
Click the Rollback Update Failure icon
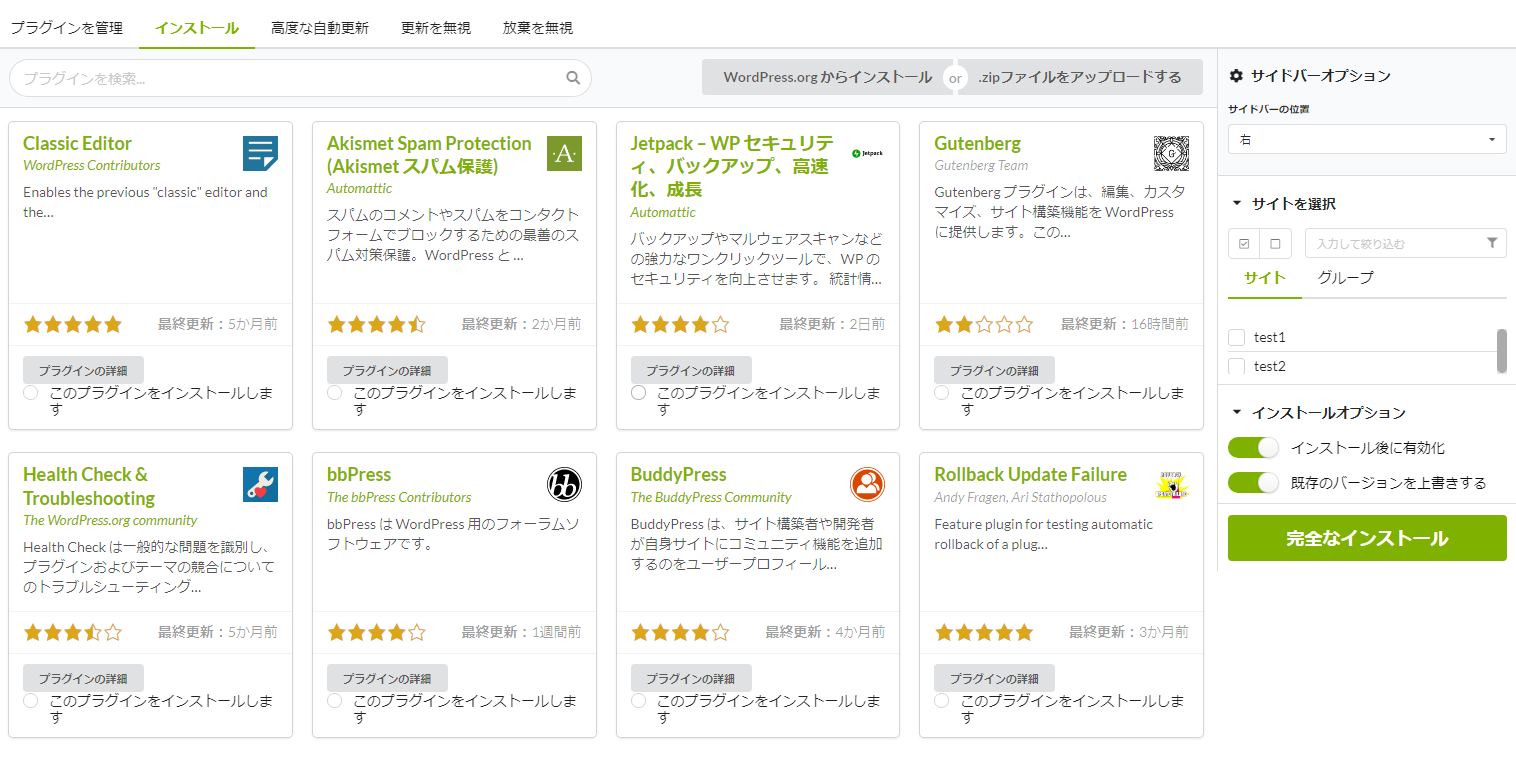(x=1171, y=485)
